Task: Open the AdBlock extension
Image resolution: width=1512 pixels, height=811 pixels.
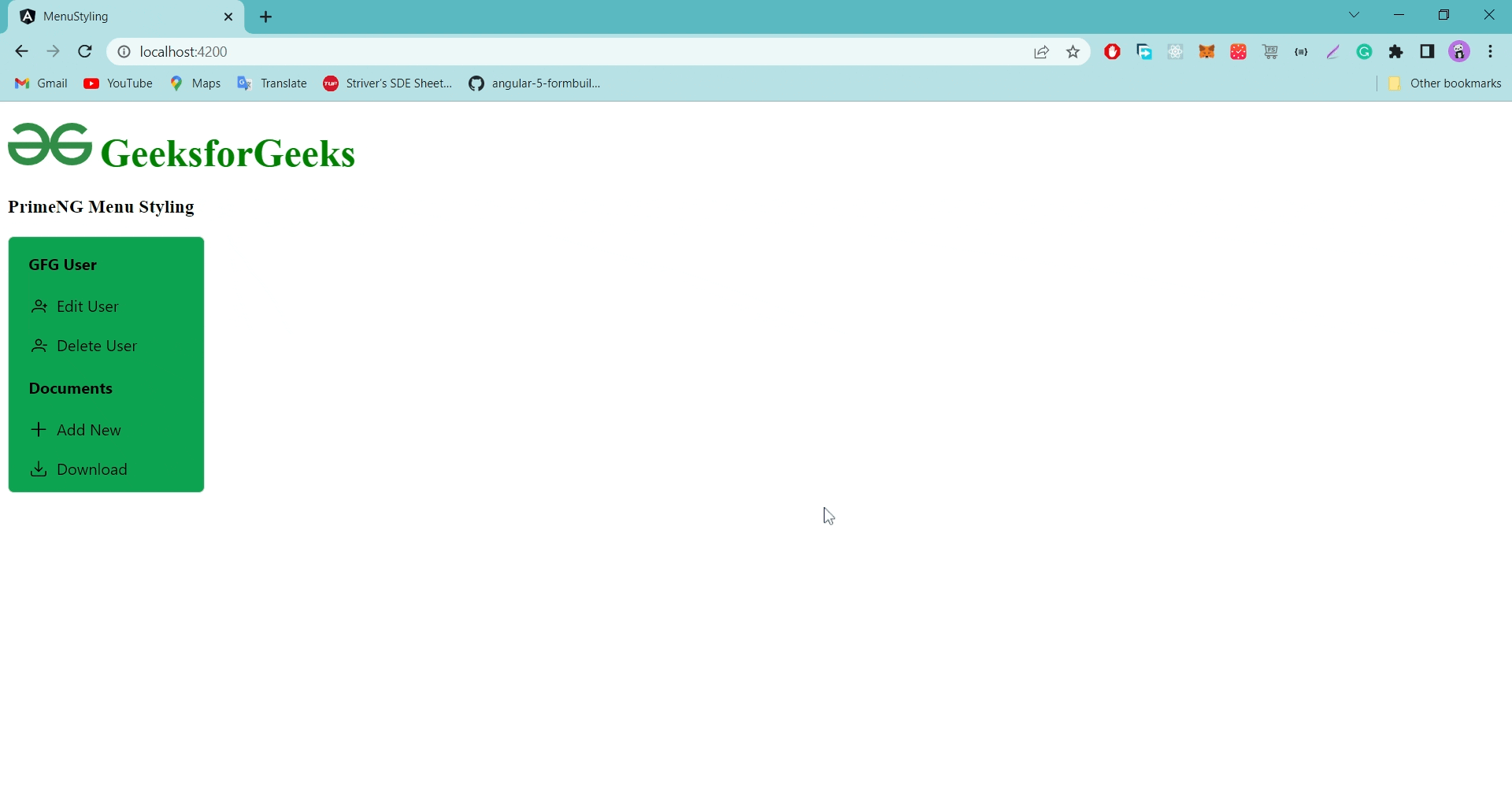Action: pyautogui.click(x=1112, y=51)
